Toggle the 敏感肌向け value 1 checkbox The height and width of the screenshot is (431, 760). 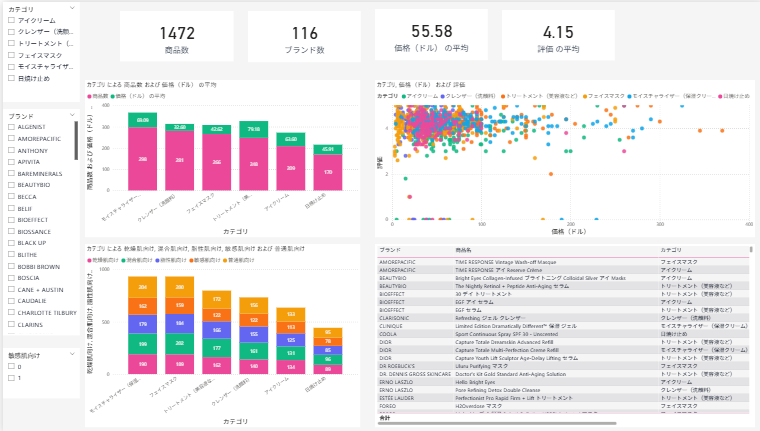[11, 378]
